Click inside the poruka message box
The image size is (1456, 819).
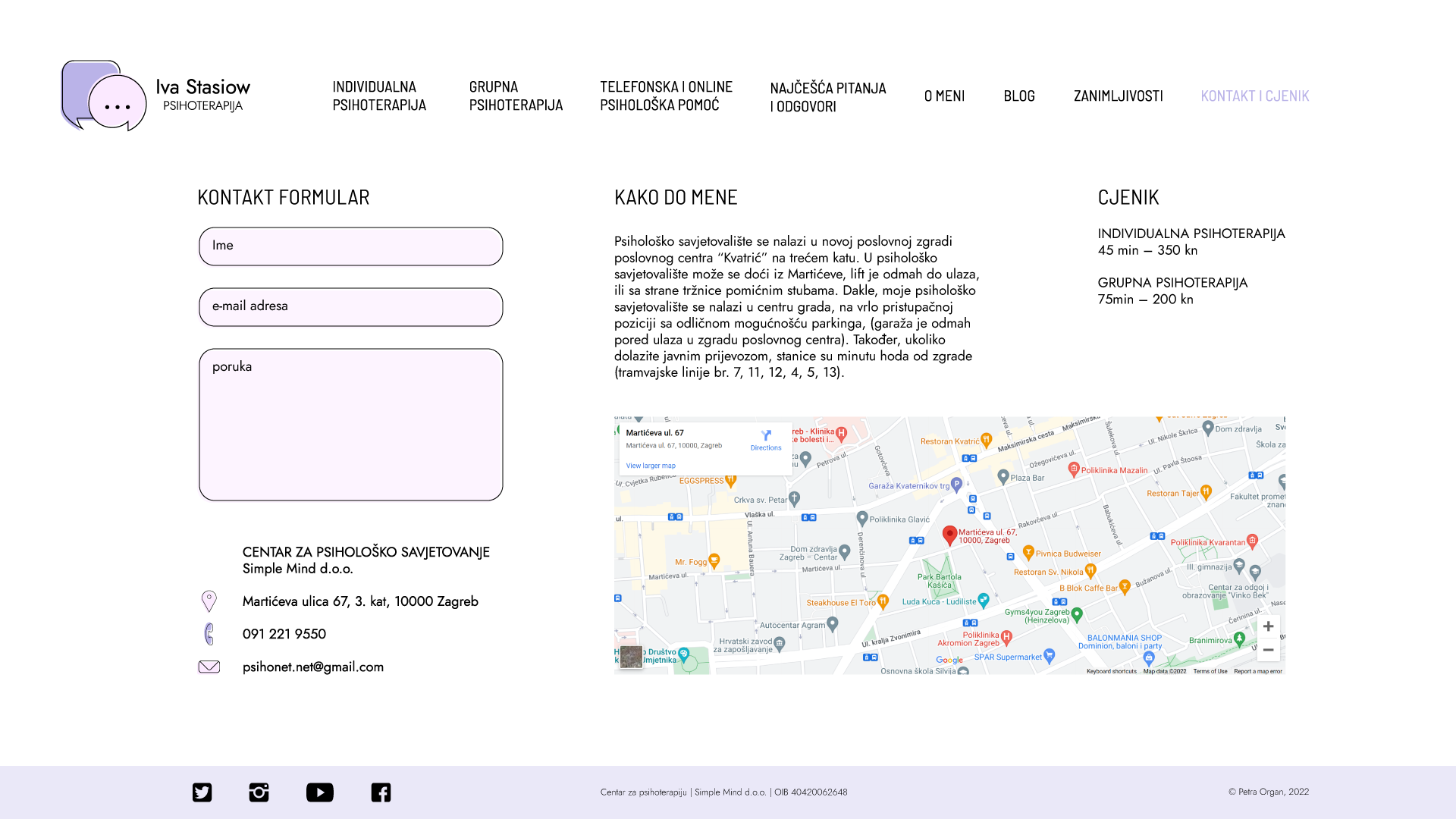coord(351,425)
